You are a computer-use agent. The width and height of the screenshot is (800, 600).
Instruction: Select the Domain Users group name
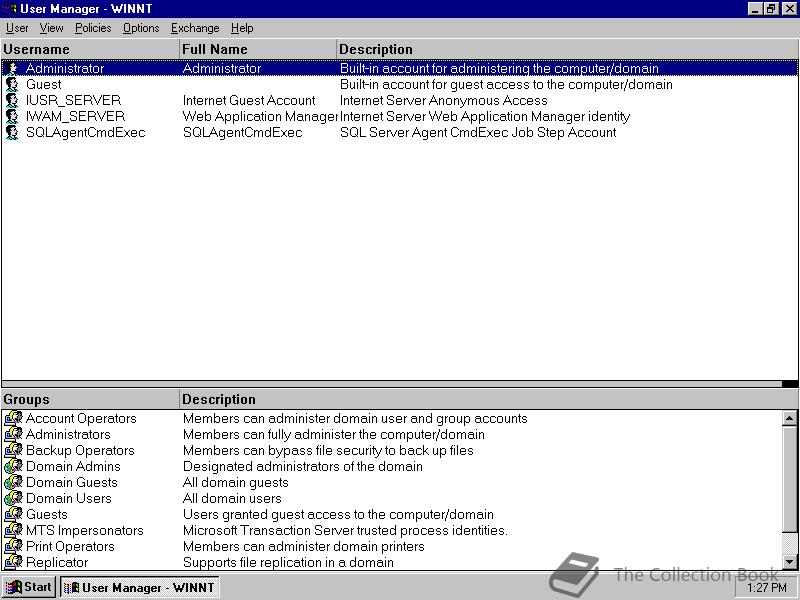(x=68, y=498)
